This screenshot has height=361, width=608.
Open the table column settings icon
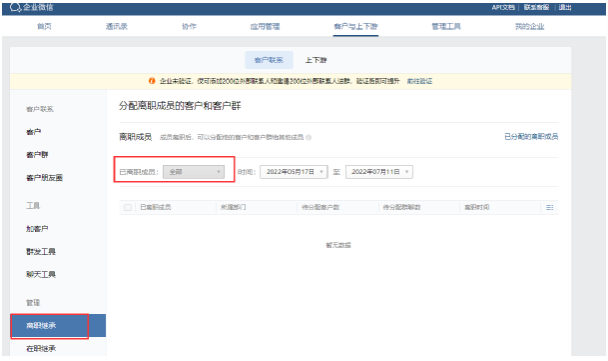549,207
